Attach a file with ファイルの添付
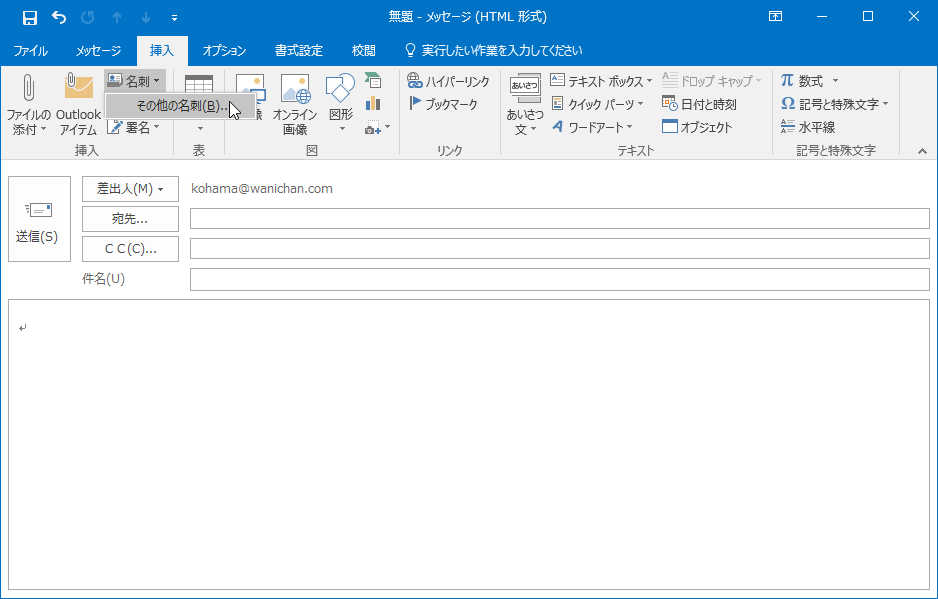The height and width of the screenshot is (599, 938). click(28, 105)
